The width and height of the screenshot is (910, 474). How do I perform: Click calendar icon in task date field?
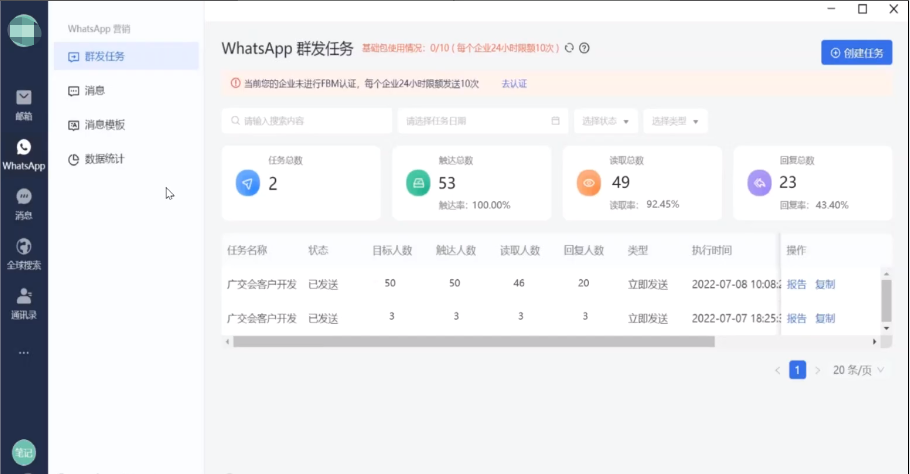pyautogui.click(x=555, y=121)
